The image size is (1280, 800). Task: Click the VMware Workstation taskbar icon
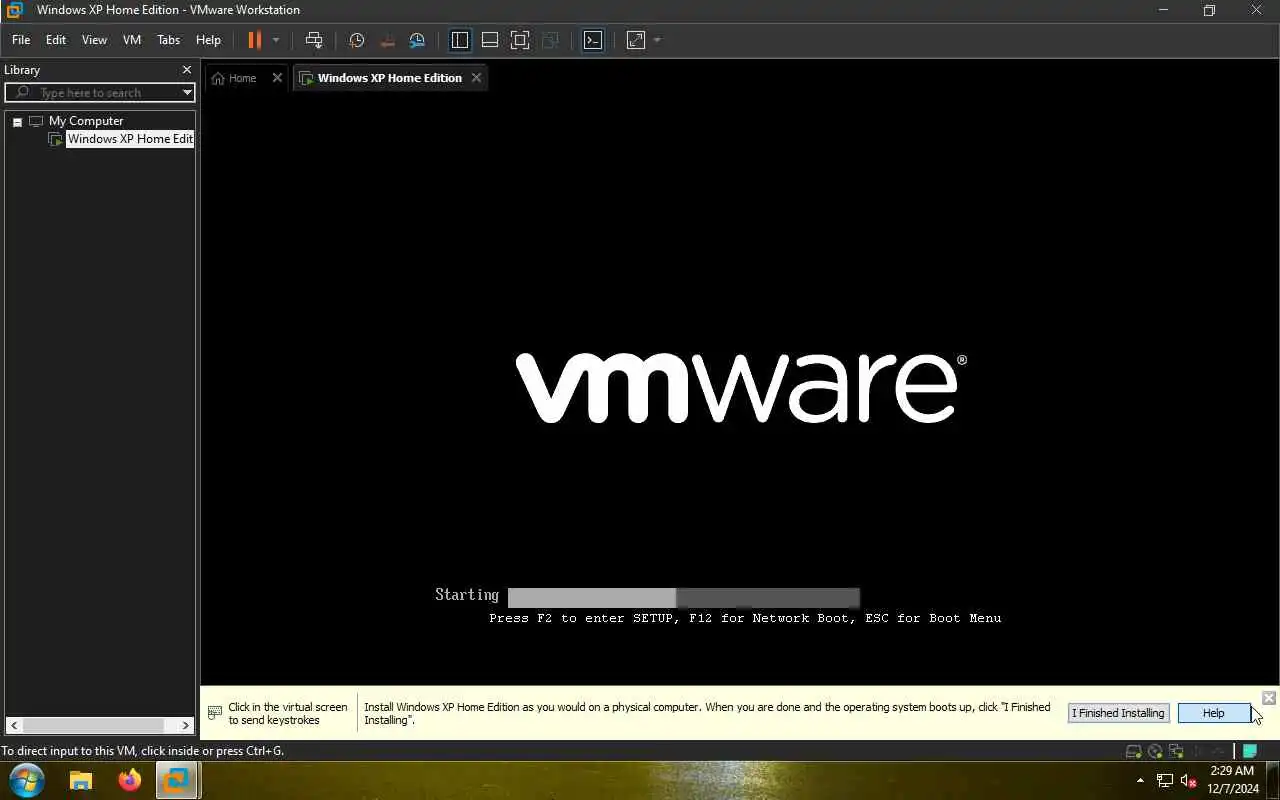(177, 780)
